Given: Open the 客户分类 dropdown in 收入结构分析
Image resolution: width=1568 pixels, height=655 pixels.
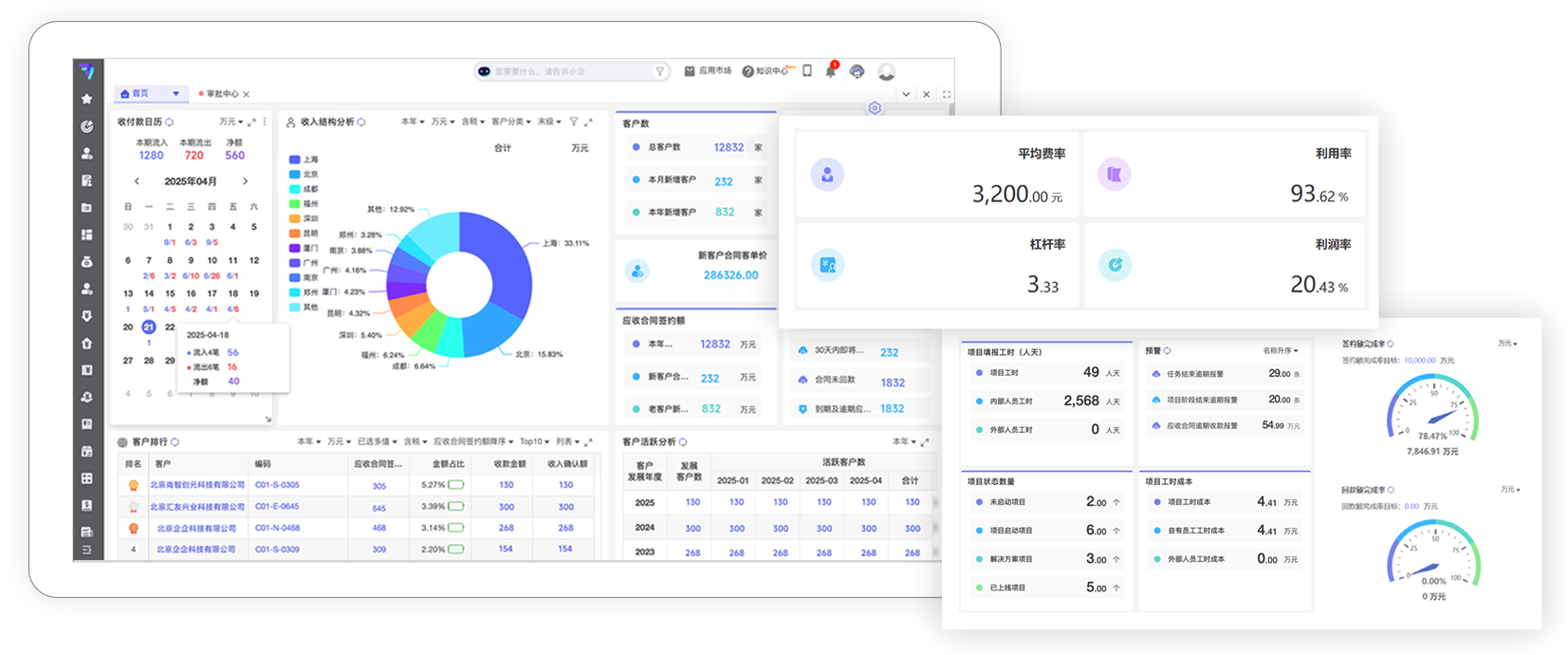Looking at the screenshot, I should pos(510,122).
